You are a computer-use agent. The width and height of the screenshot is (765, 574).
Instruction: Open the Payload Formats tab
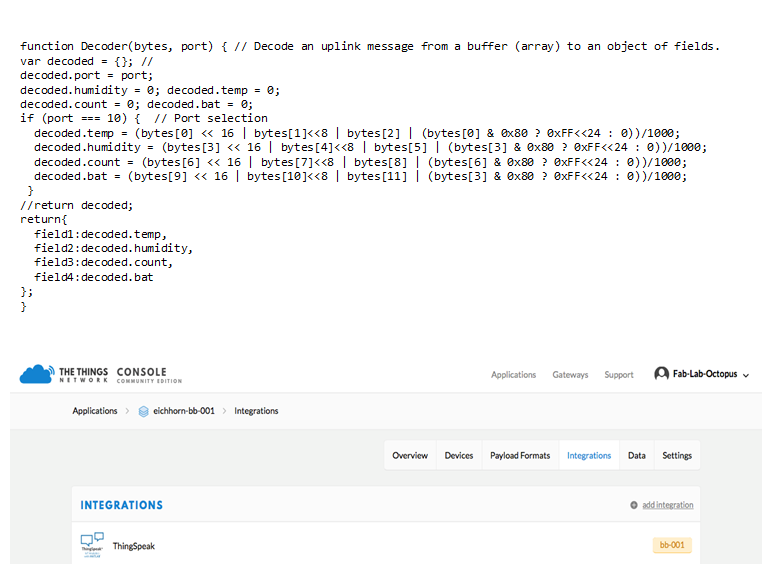520,456
